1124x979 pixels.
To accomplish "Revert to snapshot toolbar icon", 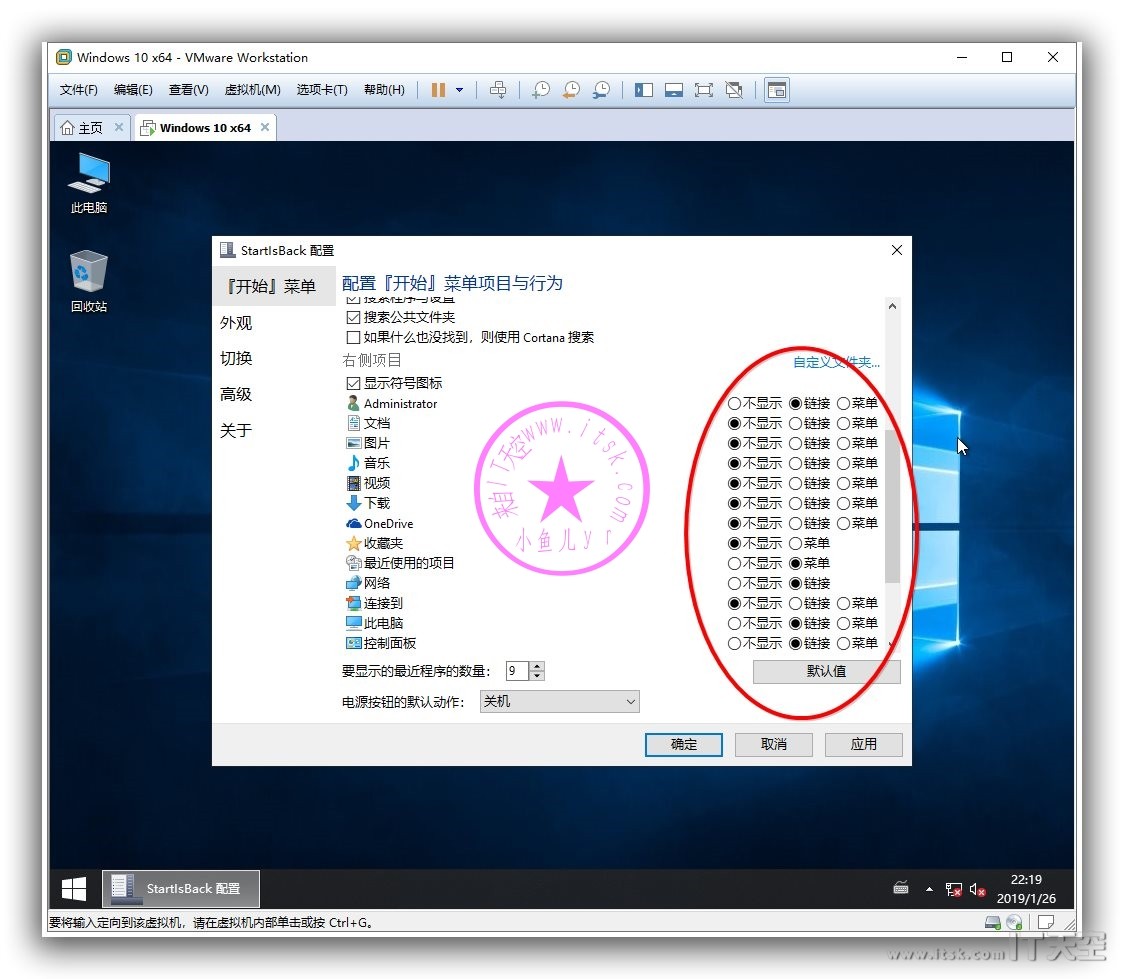I will pos(571,90).
